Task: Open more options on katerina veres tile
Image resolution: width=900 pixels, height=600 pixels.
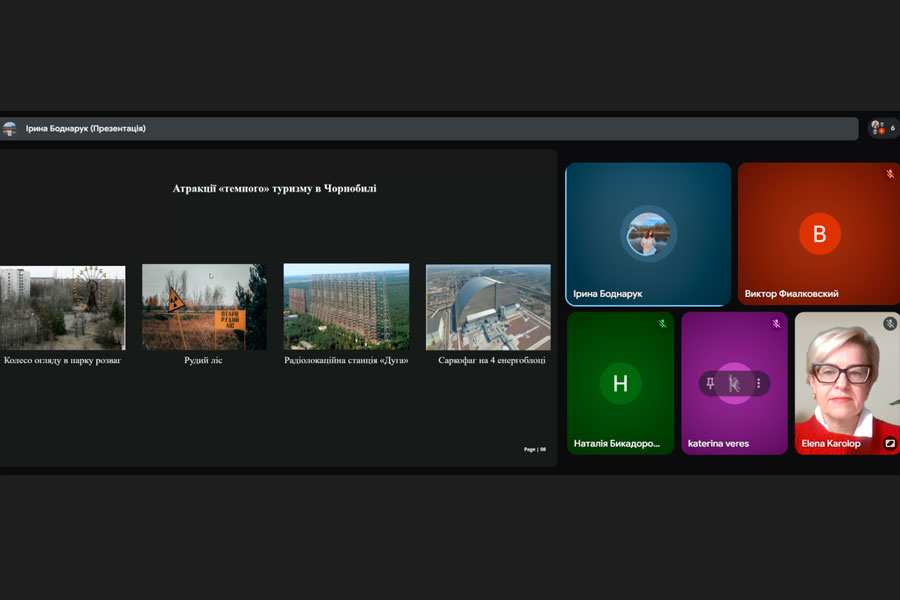Action: pyautogui.click(x=758, y=383)
